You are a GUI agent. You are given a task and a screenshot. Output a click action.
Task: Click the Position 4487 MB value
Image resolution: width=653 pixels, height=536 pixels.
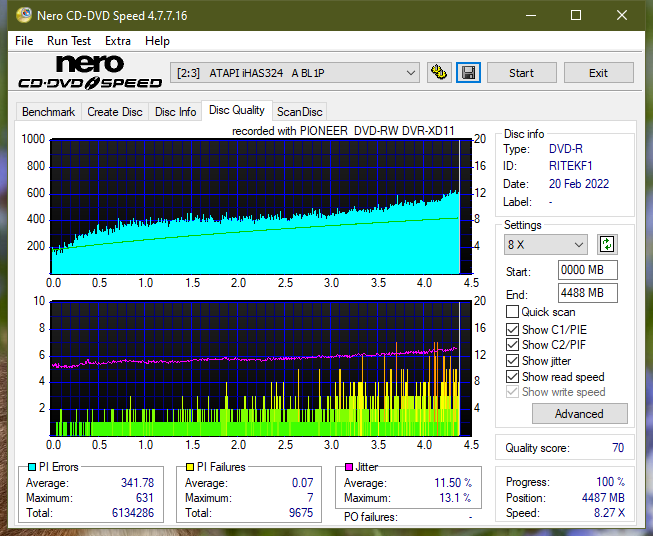603,498
